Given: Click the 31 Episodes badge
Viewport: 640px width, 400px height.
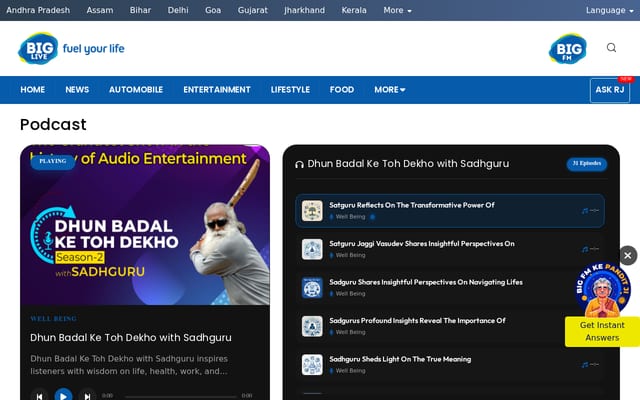Looking at the screenshot, I should [587, 164].
